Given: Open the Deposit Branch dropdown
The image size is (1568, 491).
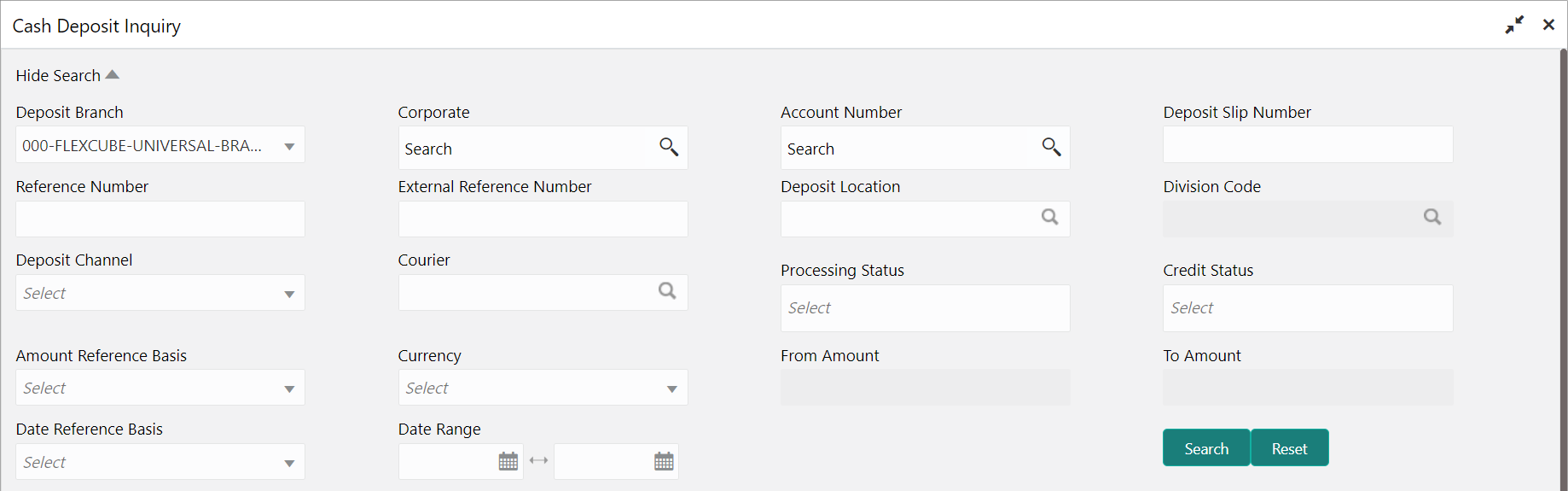Looking at the screenshot, I should click(x=160, y=145).
